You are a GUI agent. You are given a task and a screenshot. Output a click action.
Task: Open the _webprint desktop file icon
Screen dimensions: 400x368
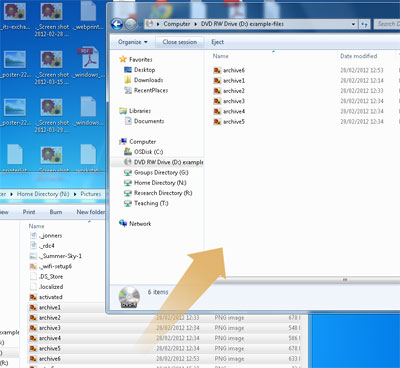[88, 15]
